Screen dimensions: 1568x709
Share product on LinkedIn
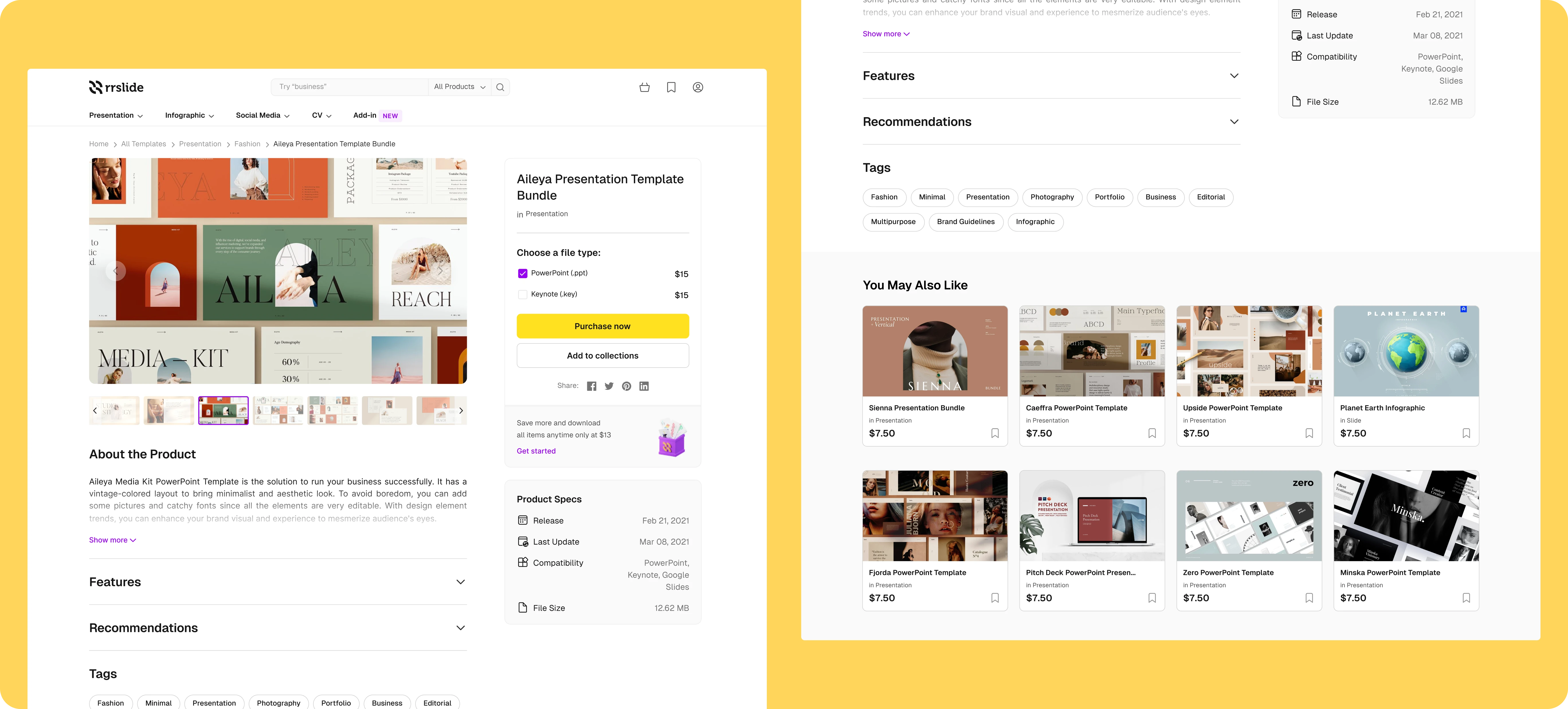tap(643, 386)
